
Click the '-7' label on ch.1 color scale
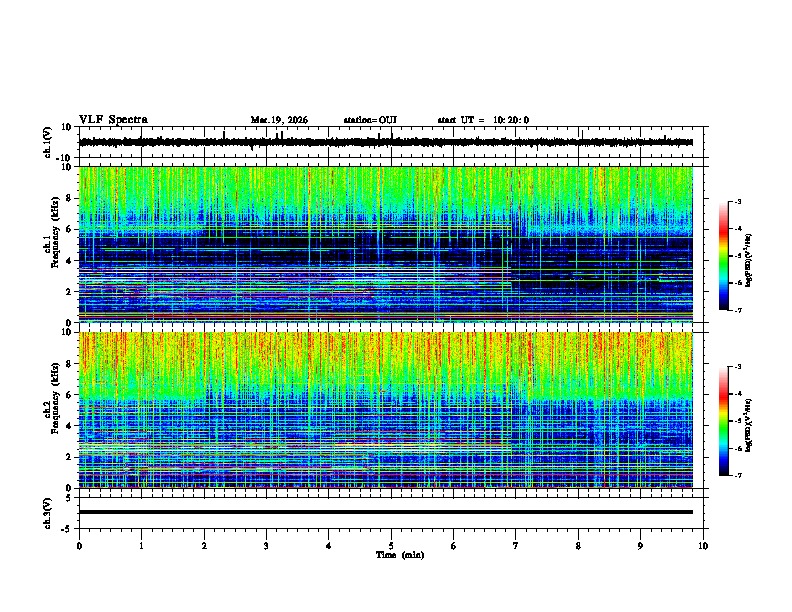[x=737, y=310]
